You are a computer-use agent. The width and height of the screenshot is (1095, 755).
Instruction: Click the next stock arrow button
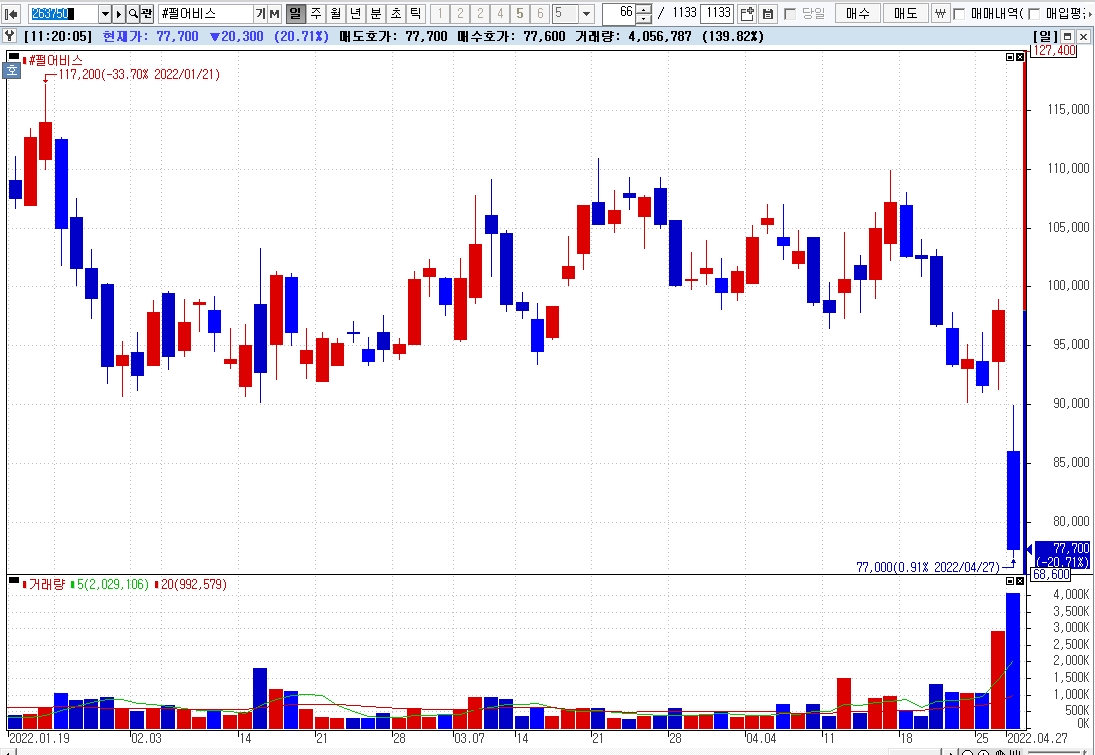pyautogui.click(x=119, y=13)
